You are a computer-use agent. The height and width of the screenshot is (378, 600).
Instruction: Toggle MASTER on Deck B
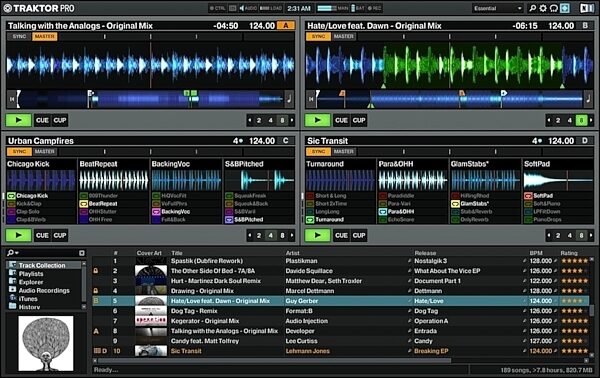(x=344, y=36)
